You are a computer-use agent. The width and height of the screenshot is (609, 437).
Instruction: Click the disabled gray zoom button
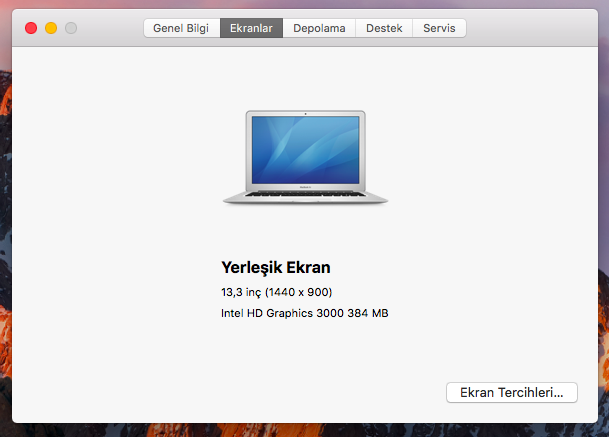coord(71,28)
